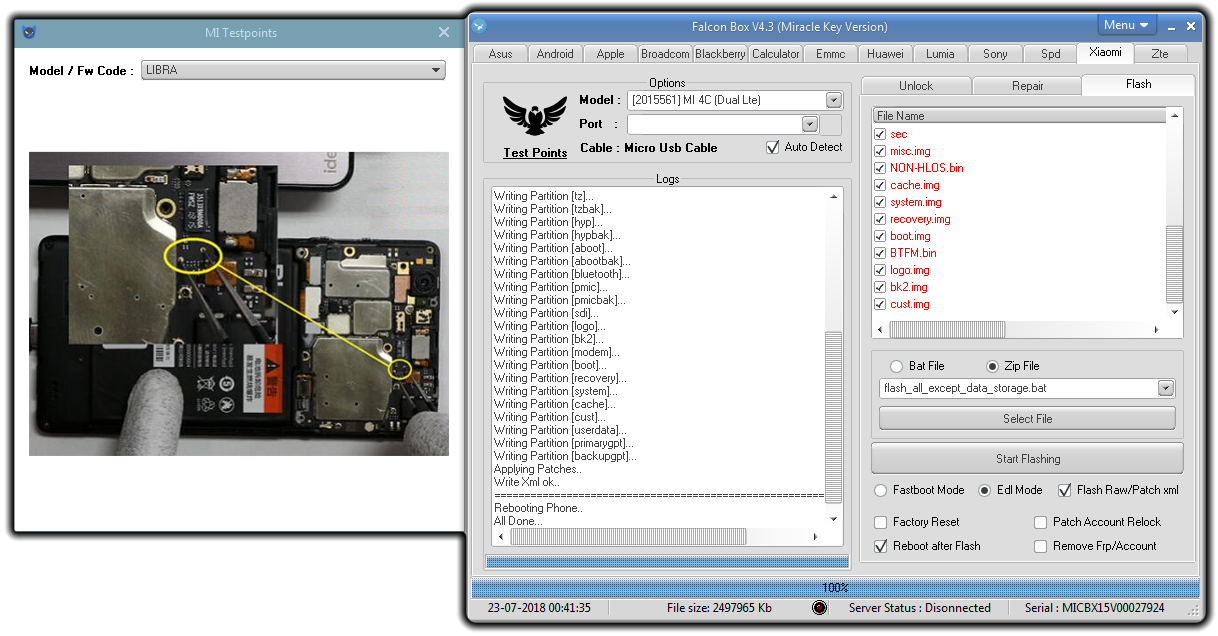Image resolution: width=1218 pixels, height=636 pixels.
Task: Toggle Reboot after Flash checkbox
Action: click(881, 546)
